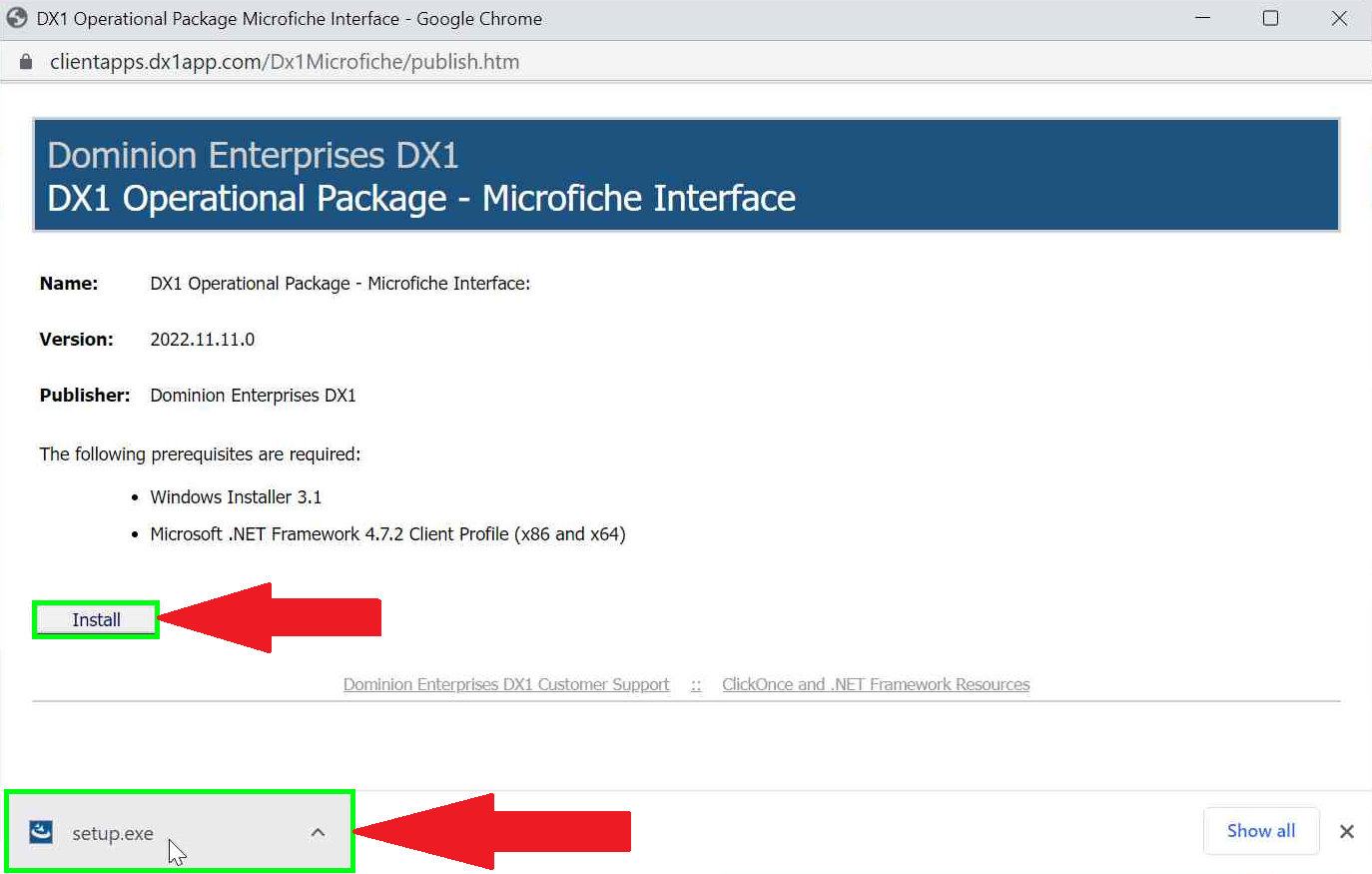Click the Version: label
Viewport: 1372px width, 874px height.
(76, 340)
